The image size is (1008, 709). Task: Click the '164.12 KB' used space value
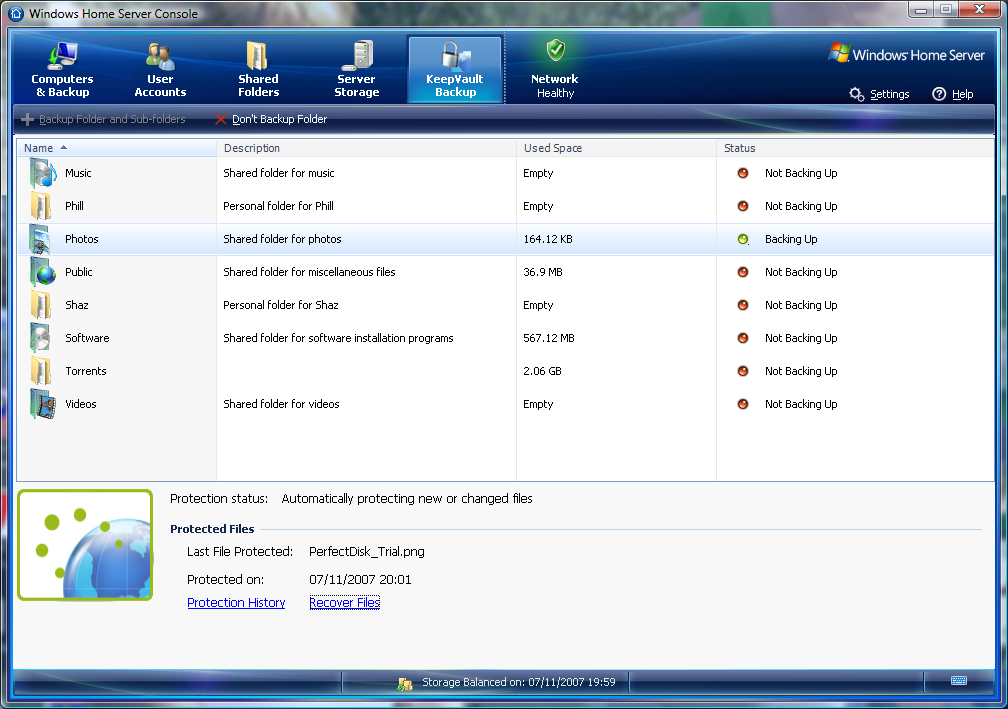click(548, 239)
